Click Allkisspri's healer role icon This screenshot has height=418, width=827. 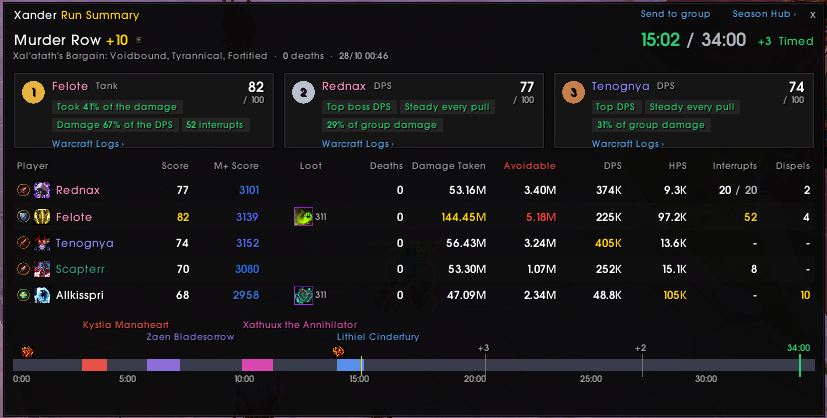tap(23, 295)
